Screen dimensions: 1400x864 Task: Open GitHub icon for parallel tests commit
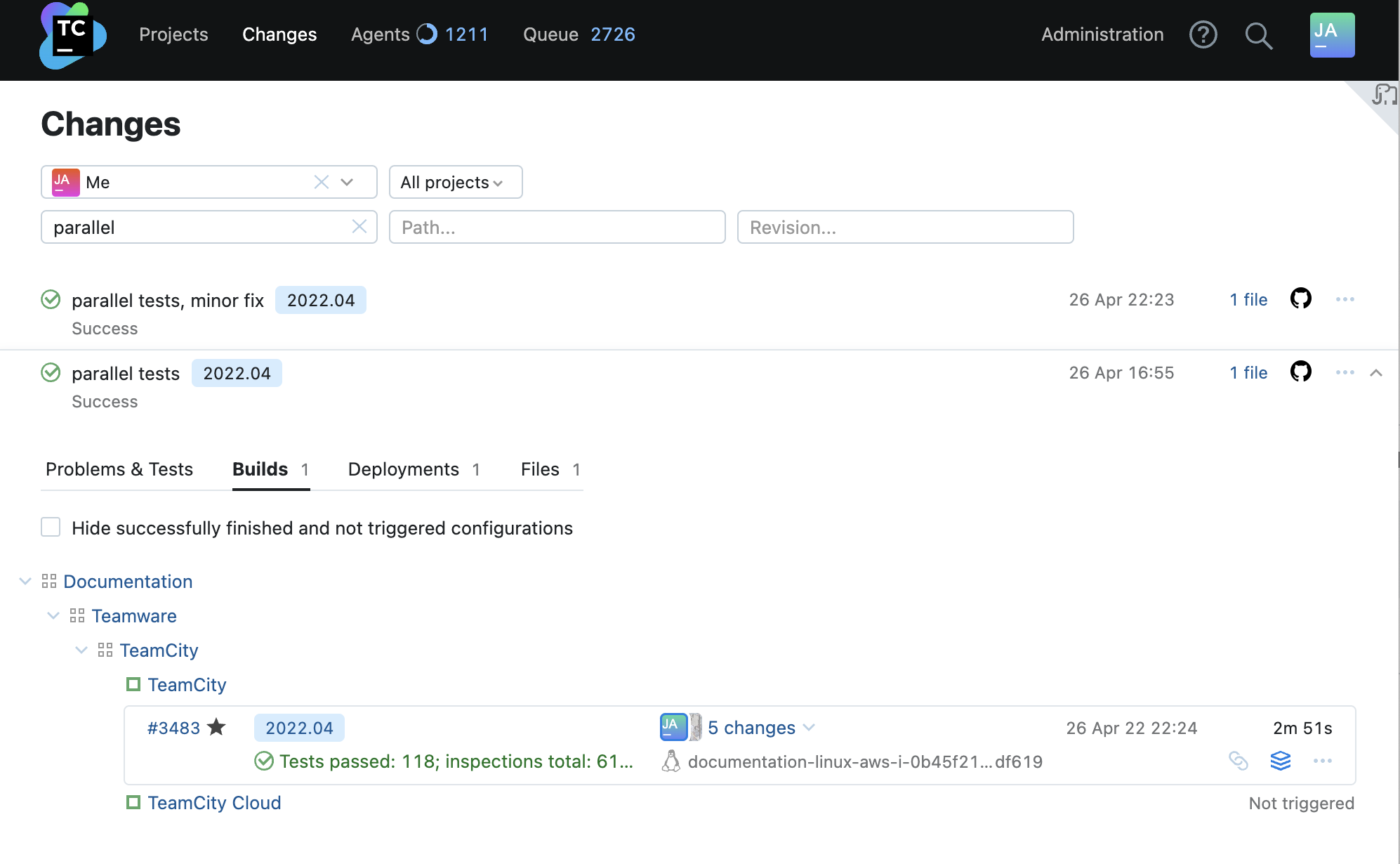[x=1300, y=372]
